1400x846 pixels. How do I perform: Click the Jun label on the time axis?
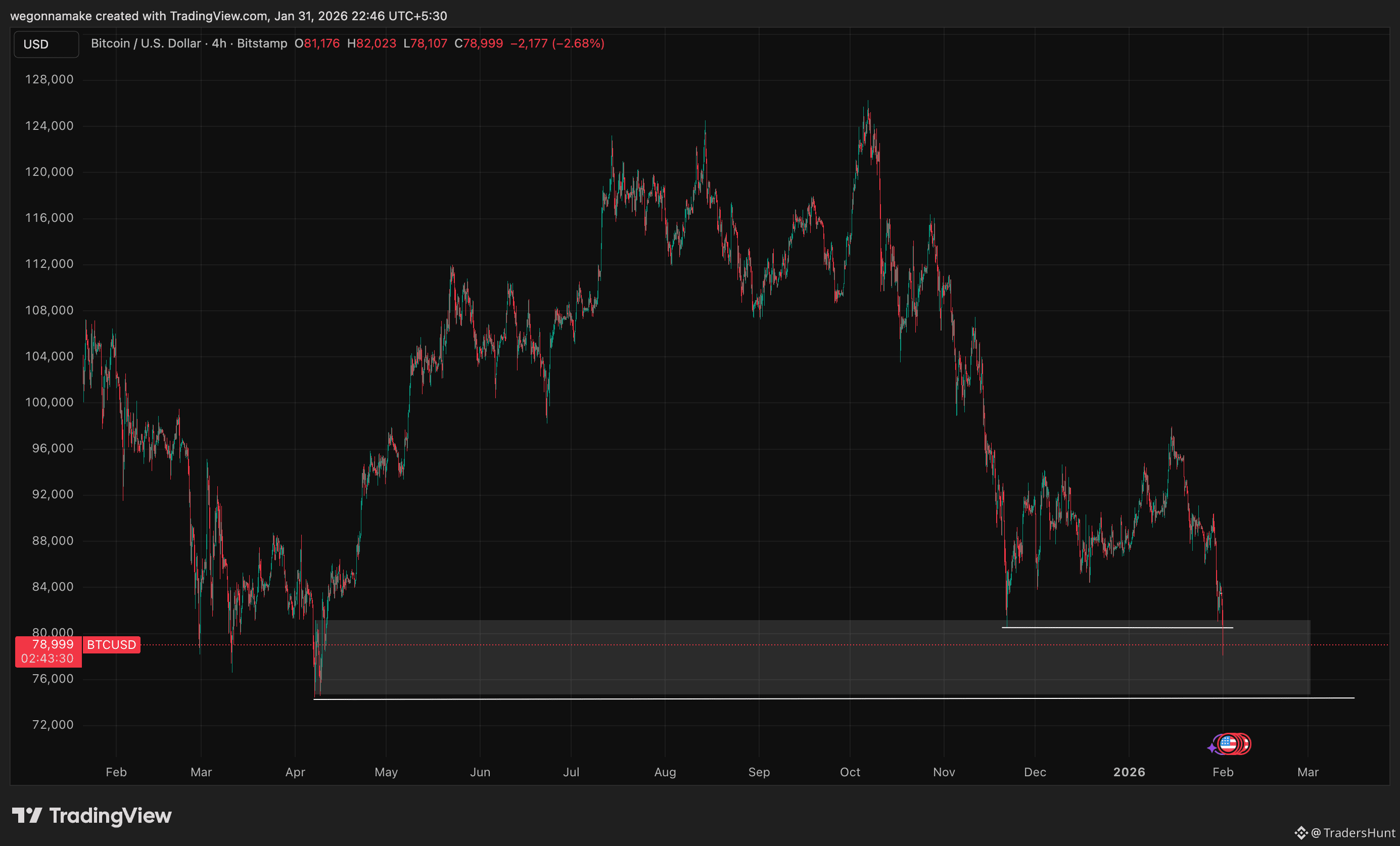pyautogui.click(x=480, y=773)
